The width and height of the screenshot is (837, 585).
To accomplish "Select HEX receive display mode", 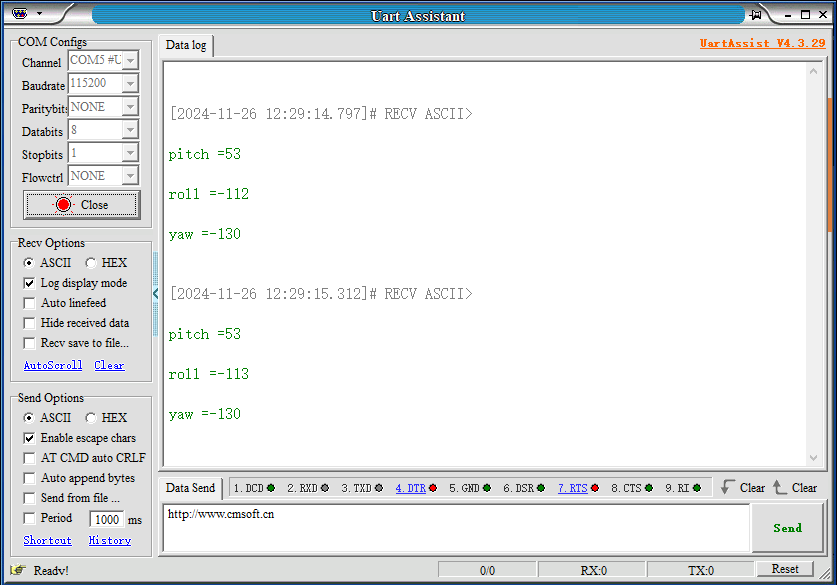I will [90, 262].
